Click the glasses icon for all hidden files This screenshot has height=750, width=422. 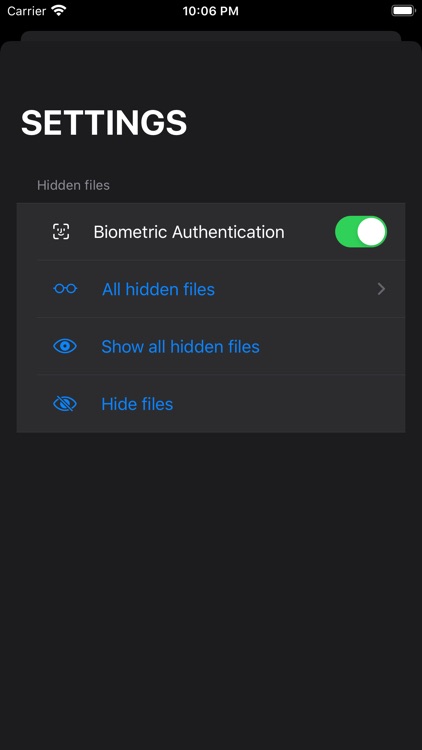(x=65, y=289)
